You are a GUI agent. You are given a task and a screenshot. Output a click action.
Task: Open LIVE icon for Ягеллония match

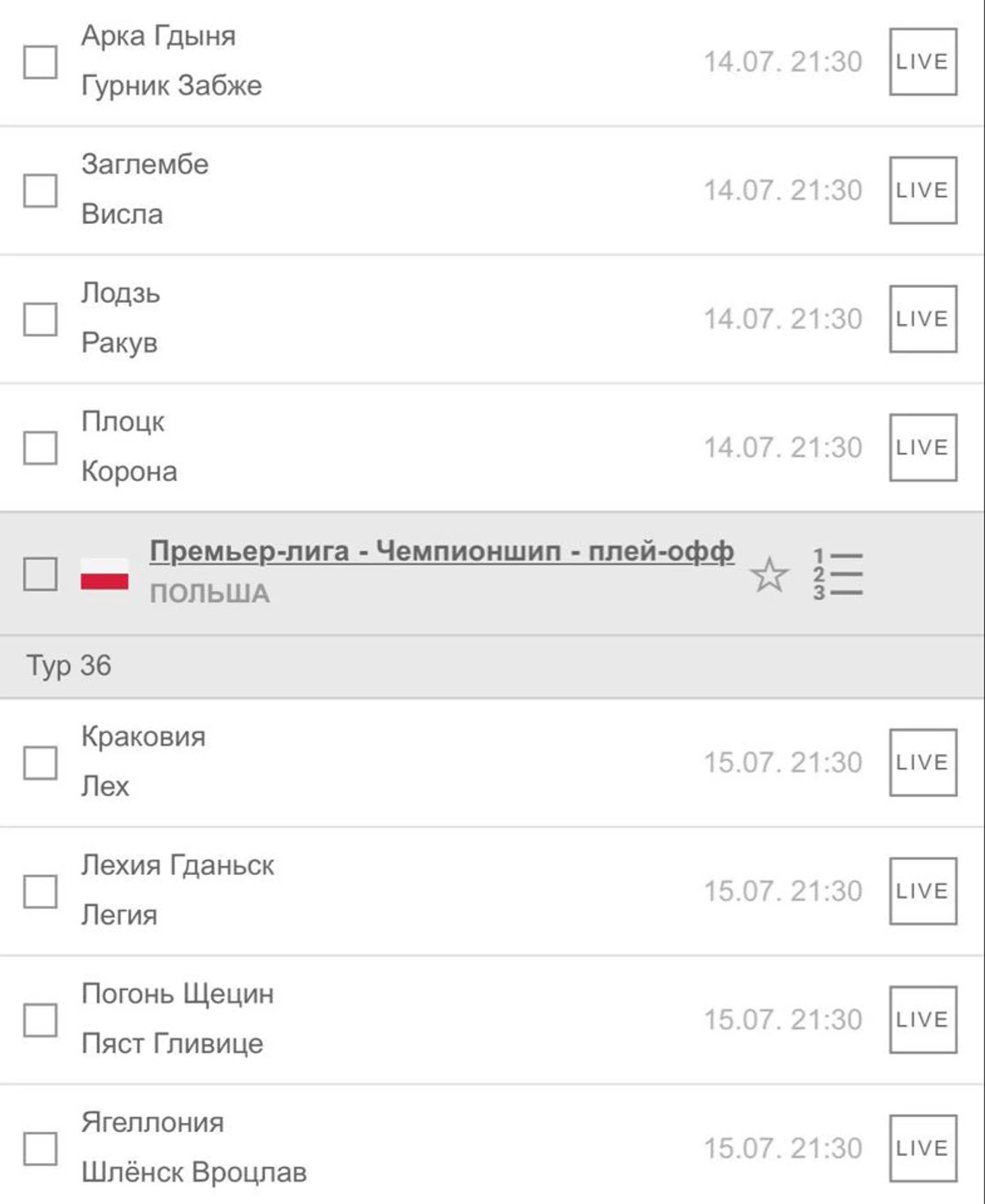(x=923, y=1148)
